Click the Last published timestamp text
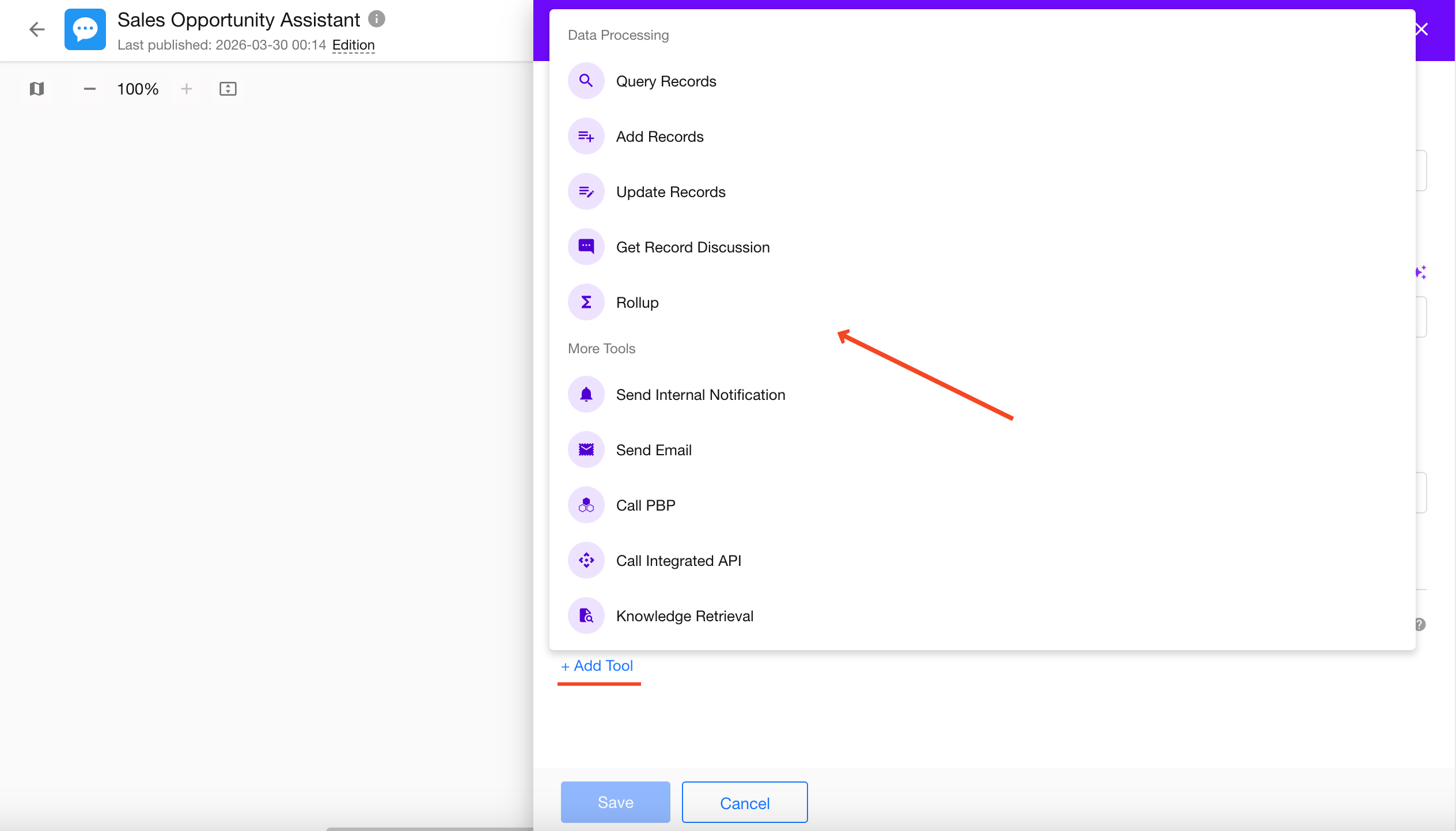1456x831 pixels. click(222, 45)
